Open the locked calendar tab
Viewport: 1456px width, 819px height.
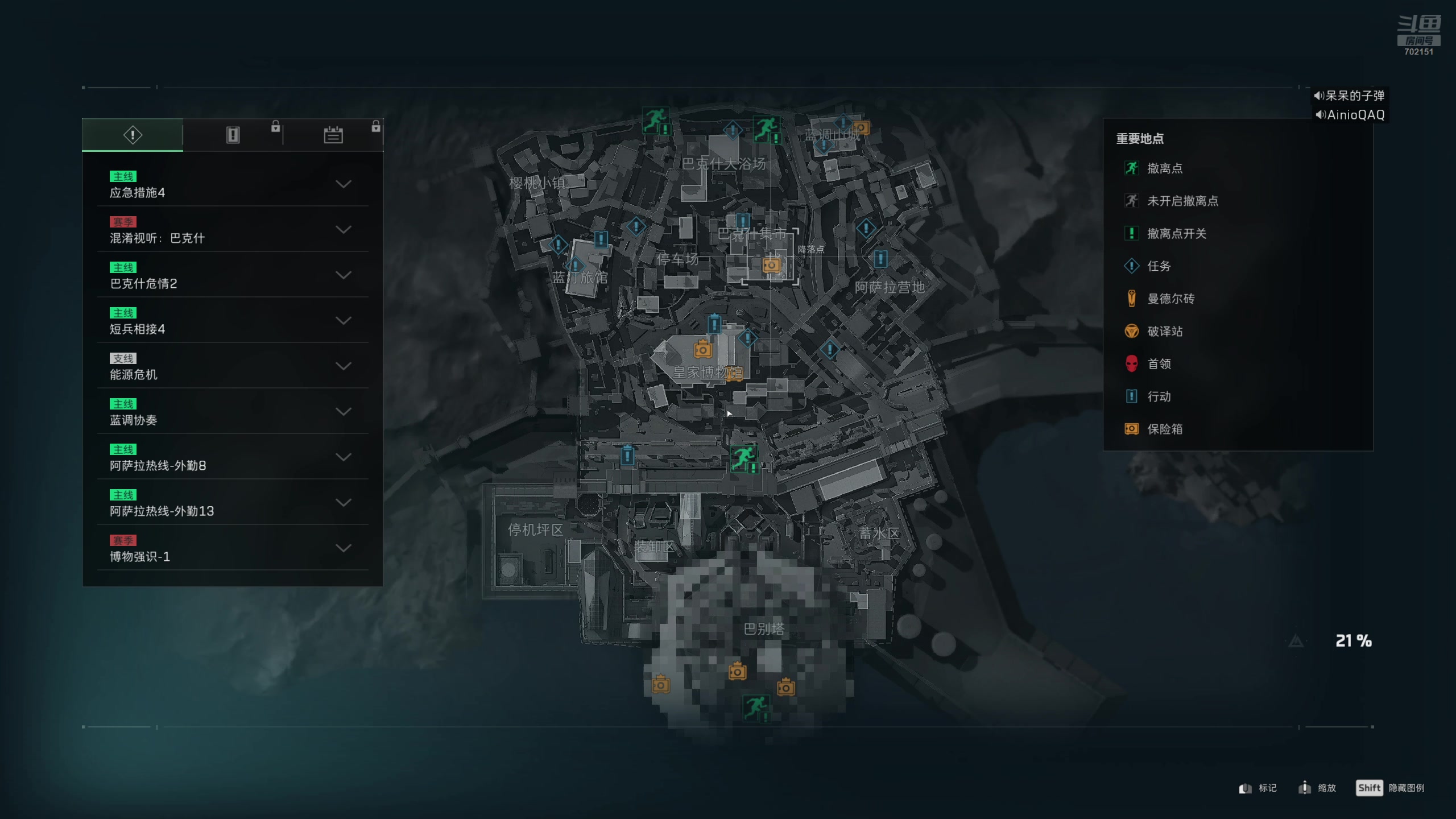pos(333,135)
